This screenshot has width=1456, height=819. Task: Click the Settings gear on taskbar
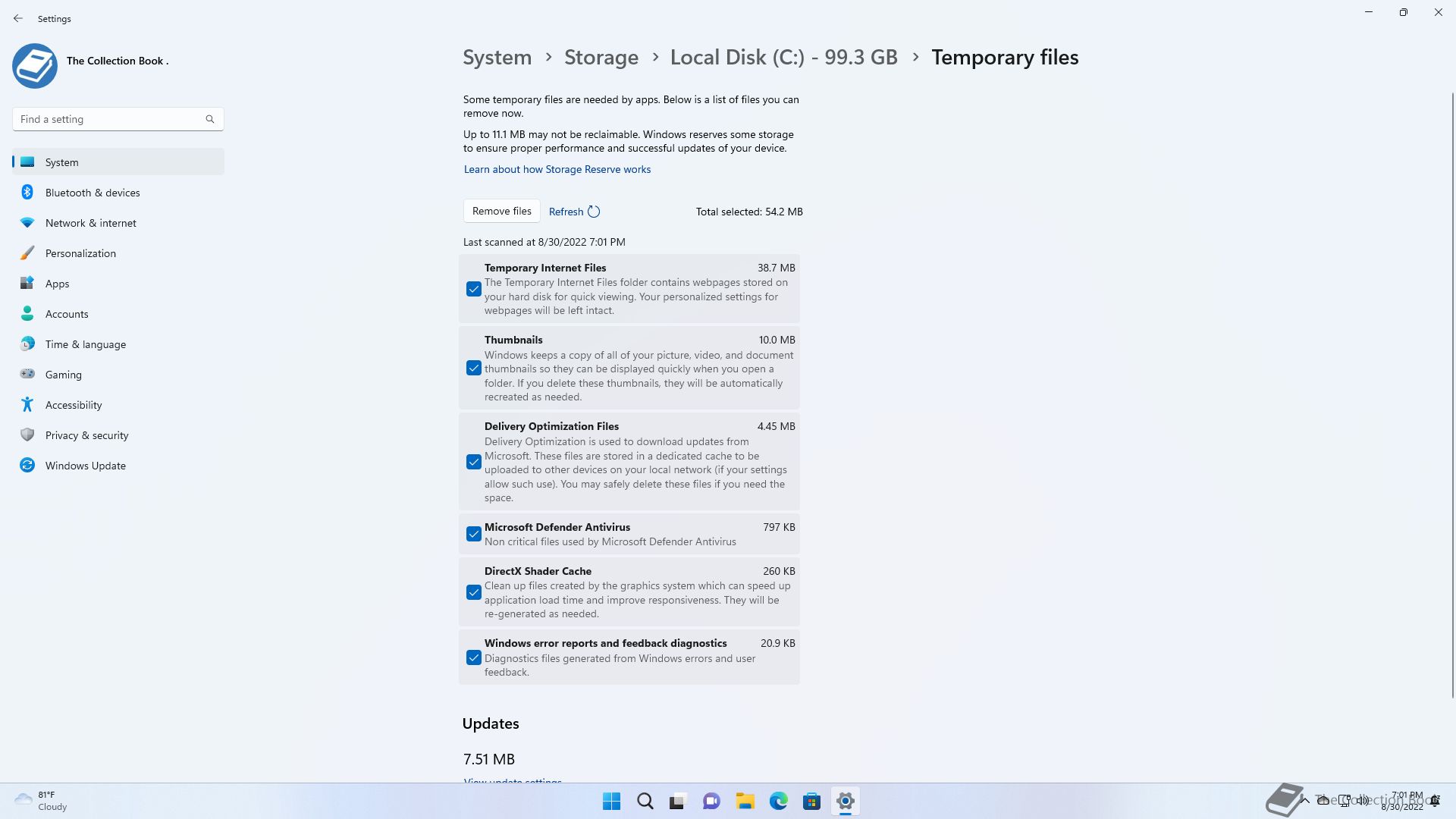(845, 801)
